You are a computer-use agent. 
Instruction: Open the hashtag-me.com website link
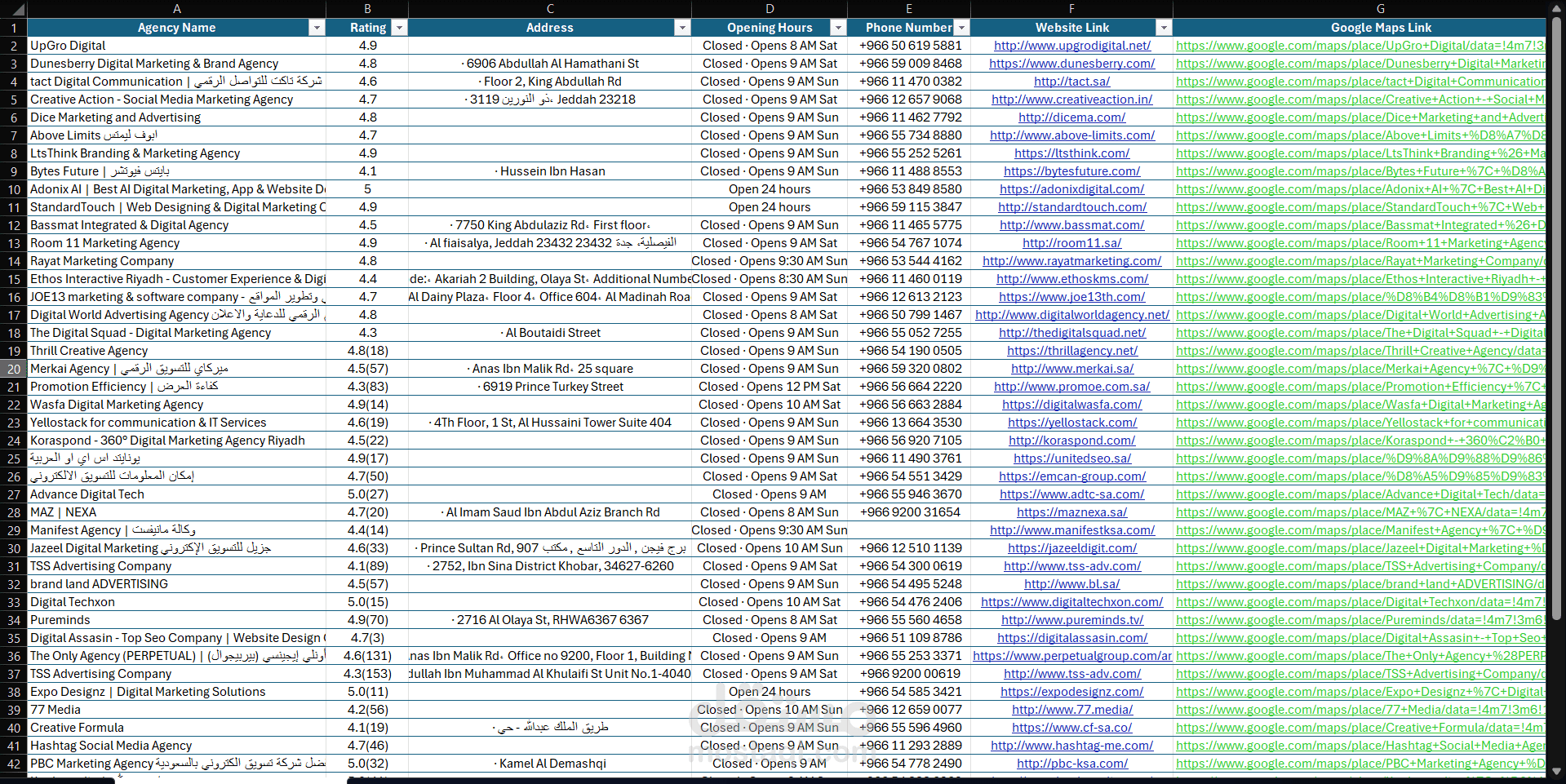(1072, 746)
